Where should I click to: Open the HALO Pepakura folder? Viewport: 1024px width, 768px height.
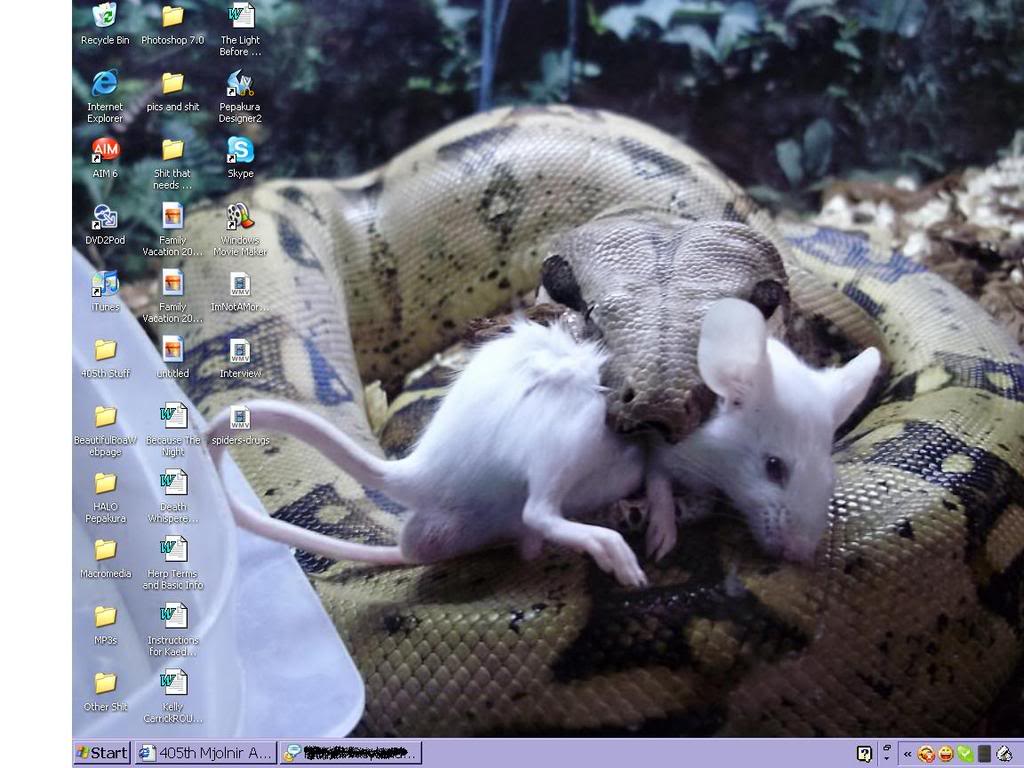(104, 496)
